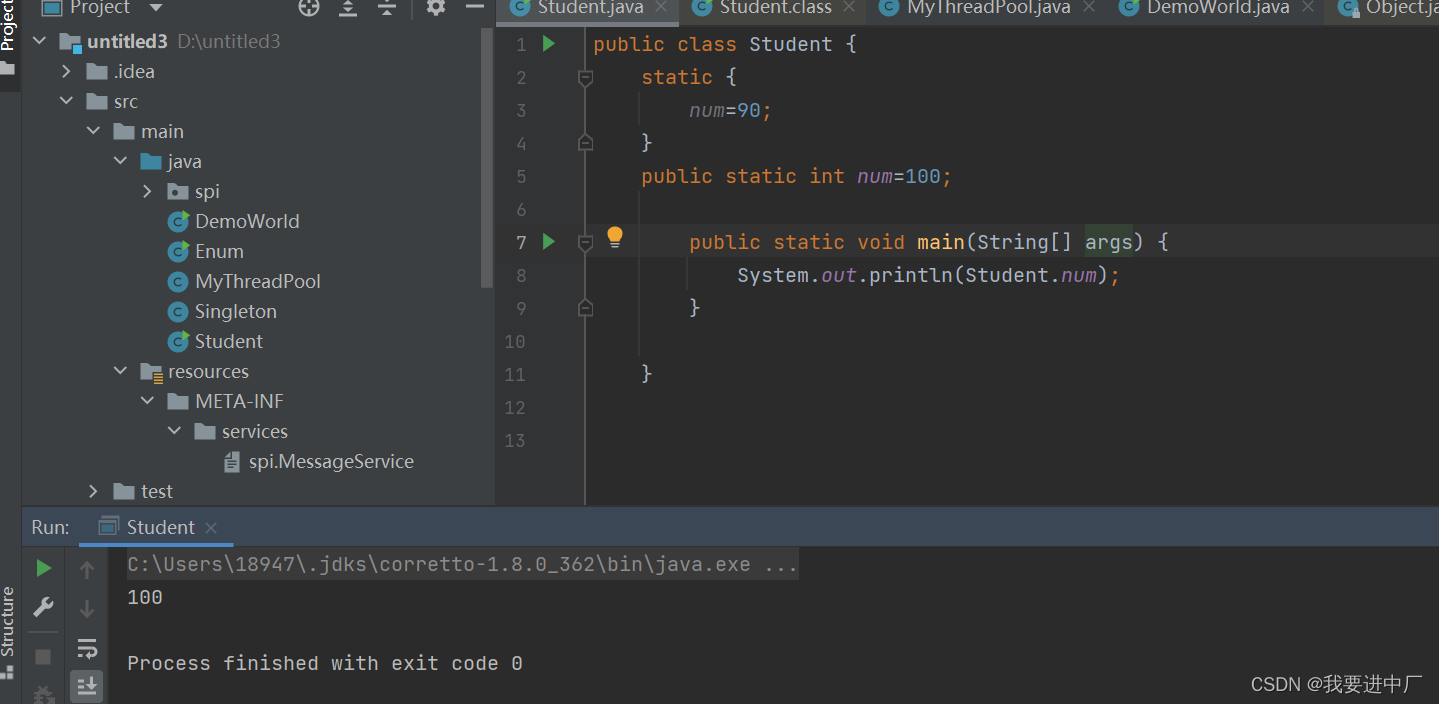Click the yellow light bulb intention icon

point(615,237)
